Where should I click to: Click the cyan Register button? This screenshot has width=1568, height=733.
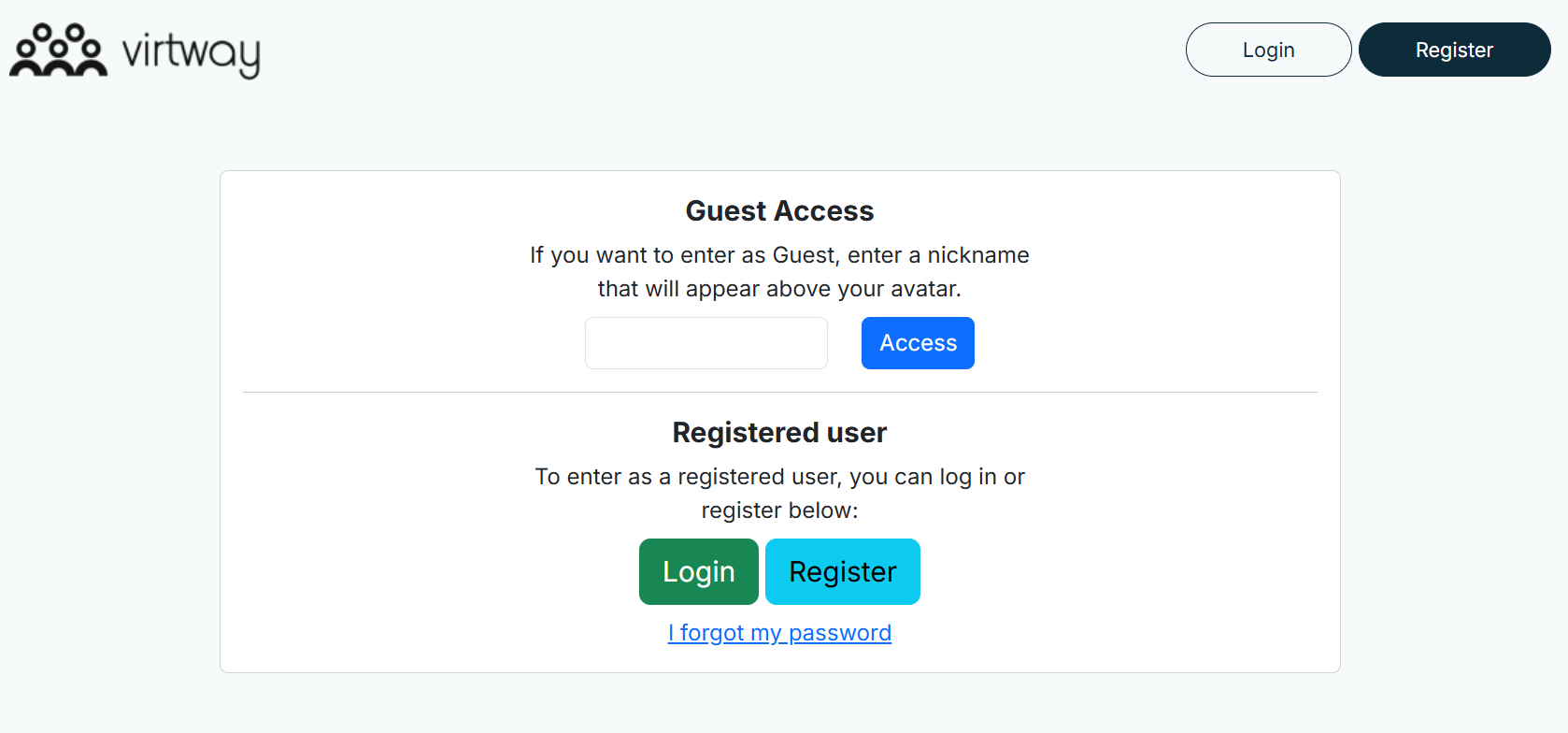[x=842, y=571]
